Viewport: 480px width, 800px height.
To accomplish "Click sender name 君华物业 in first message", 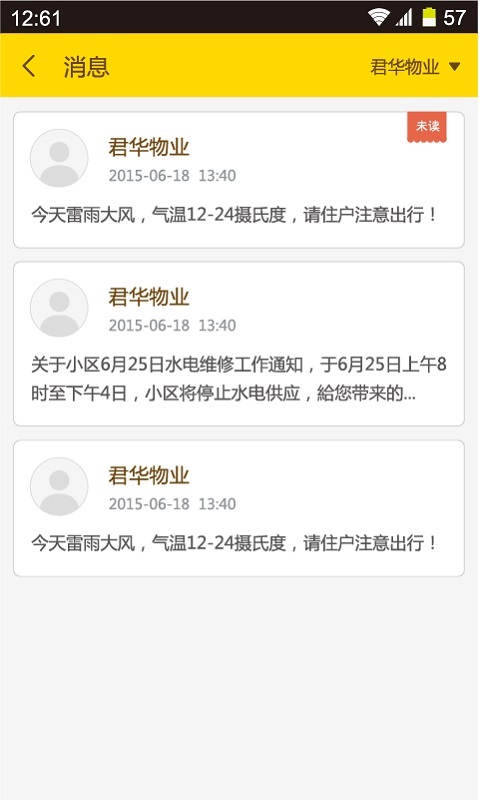I will coord(148,147).
